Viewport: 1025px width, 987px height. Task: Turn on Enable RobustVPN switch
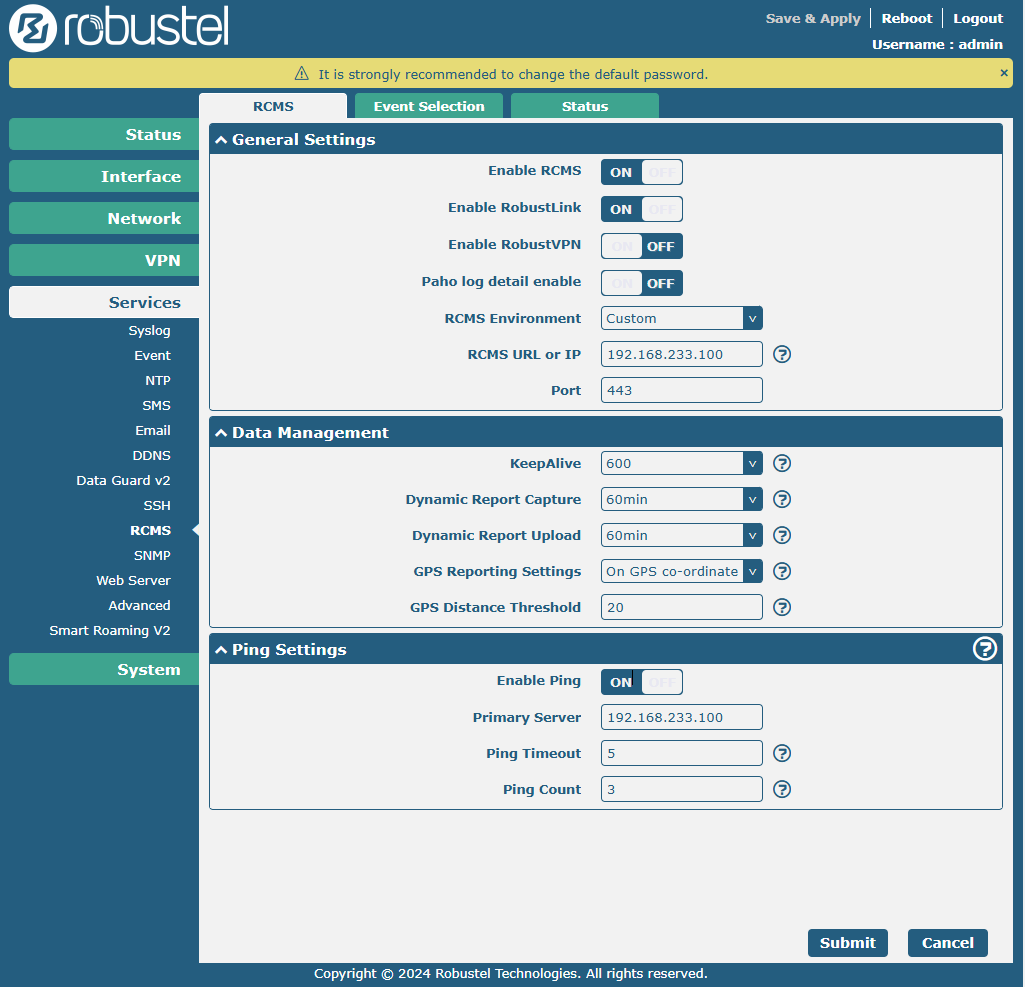click(642, 246)
